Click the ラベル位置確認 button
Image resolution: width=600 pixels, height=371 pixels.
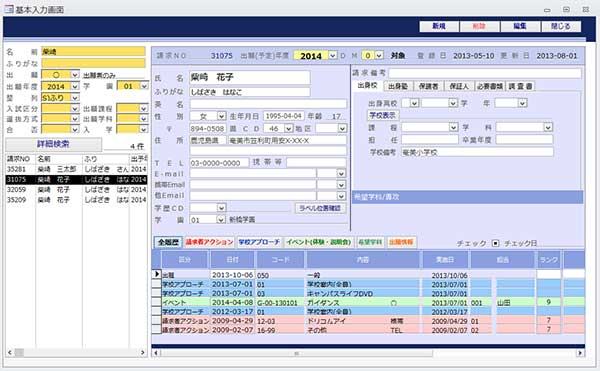pos(320,208)
